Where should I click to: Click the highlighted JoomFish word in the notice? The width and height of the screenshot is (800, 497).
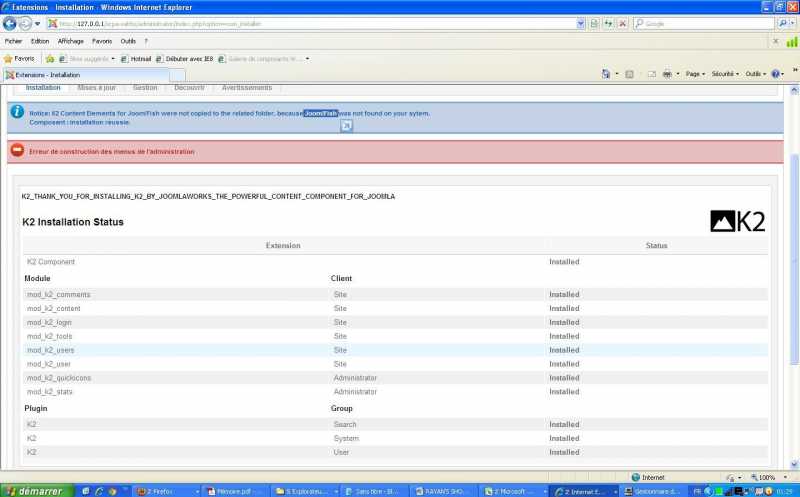click(x=320, y=113)
